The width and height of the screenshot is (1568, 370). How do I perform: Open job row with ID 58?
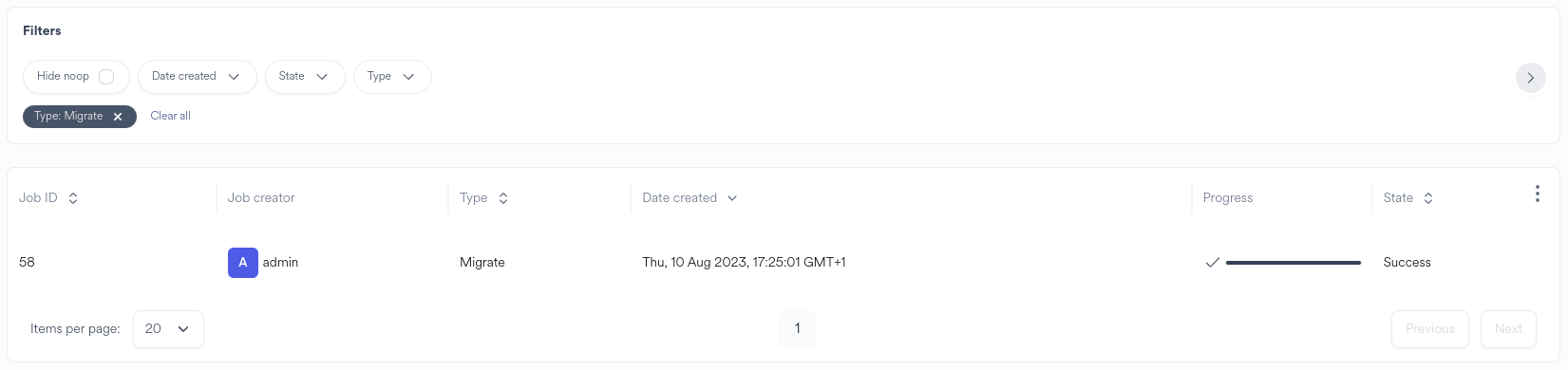coord(784,263)
